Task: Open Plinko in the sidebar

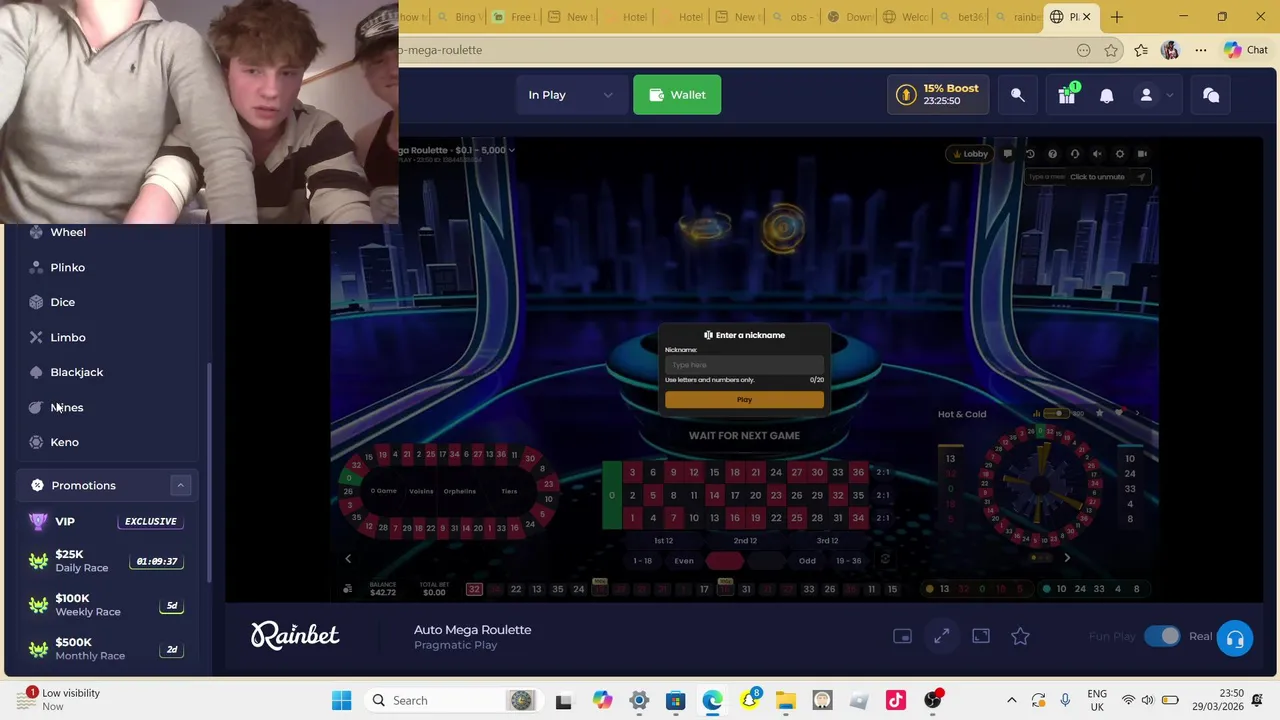Action: [68, 267]
